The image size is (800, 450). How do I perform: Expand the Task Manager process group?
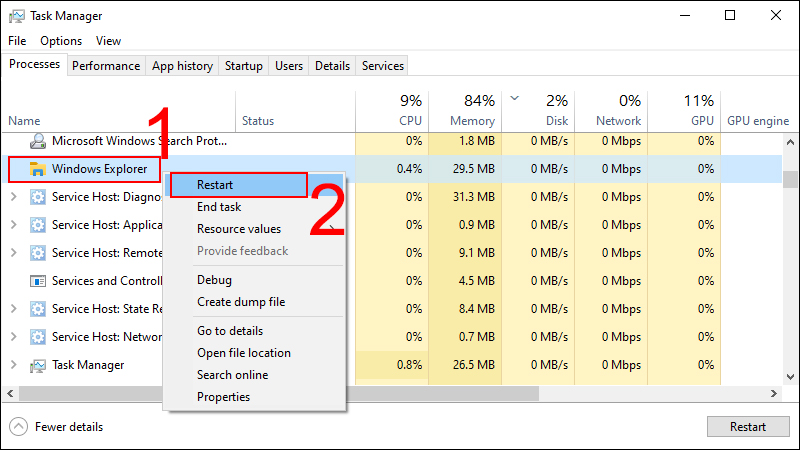[14, 365]
